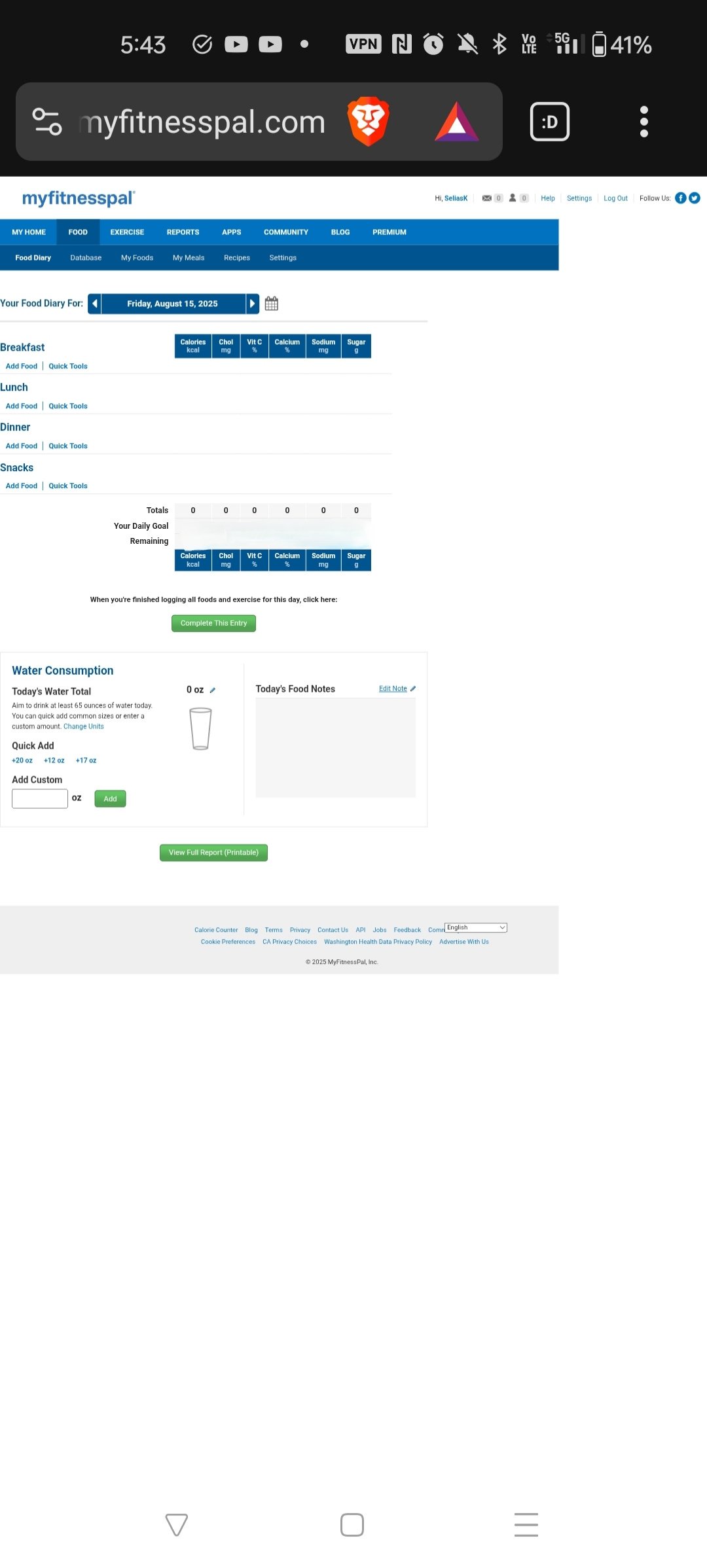The height and width of the screenshot is (1568, 707).
Task: Quick add +20 oz of water
Action: click(x=22, y=760)
